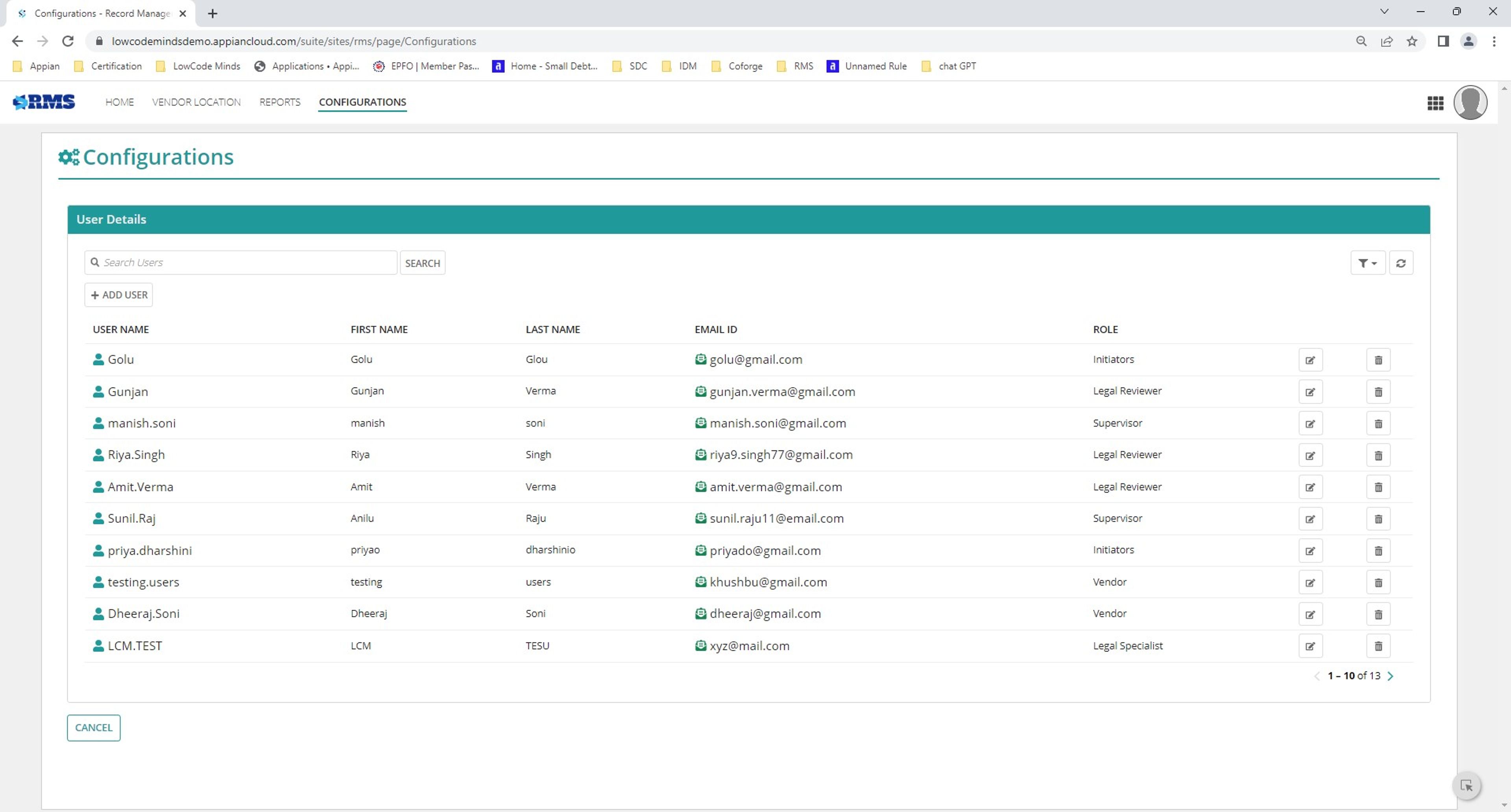Edit the Dheeraj.Soni user row
This screenshot has width=1511, height=812.
point(1310,615)
